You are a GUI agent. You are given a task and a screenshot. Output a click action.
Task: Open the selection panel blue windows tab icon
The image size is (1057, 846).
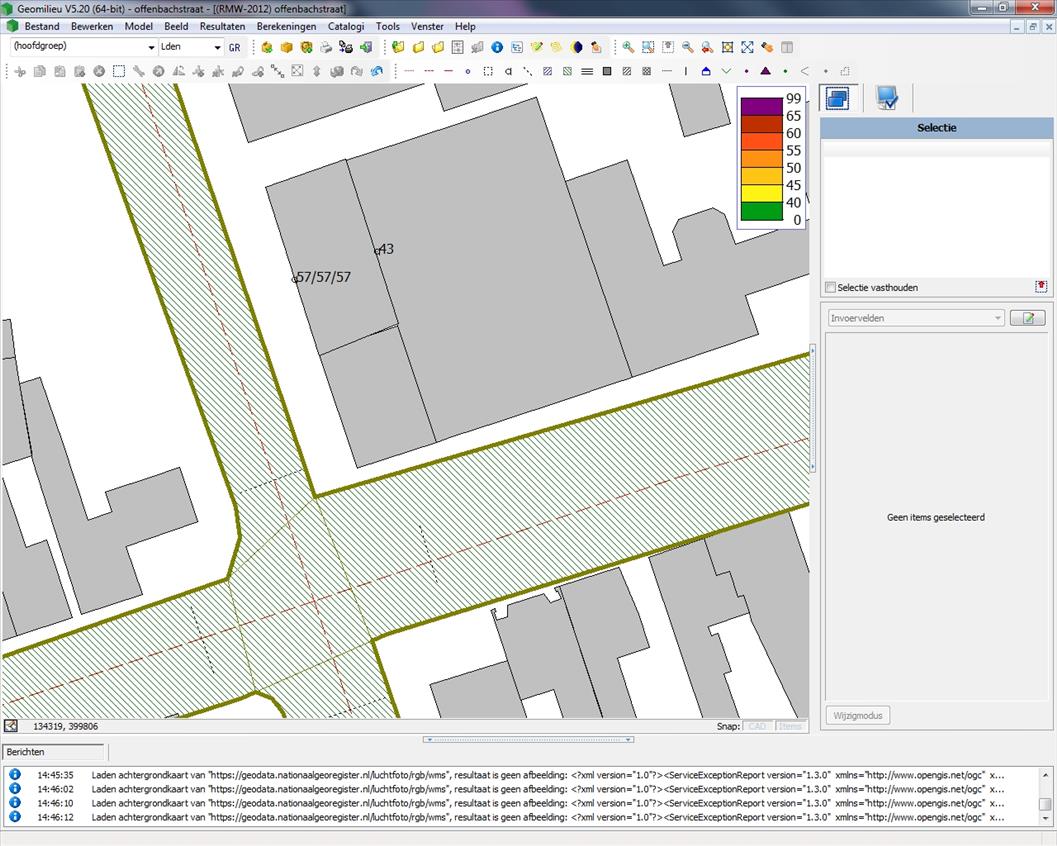[x=837, y=98]
